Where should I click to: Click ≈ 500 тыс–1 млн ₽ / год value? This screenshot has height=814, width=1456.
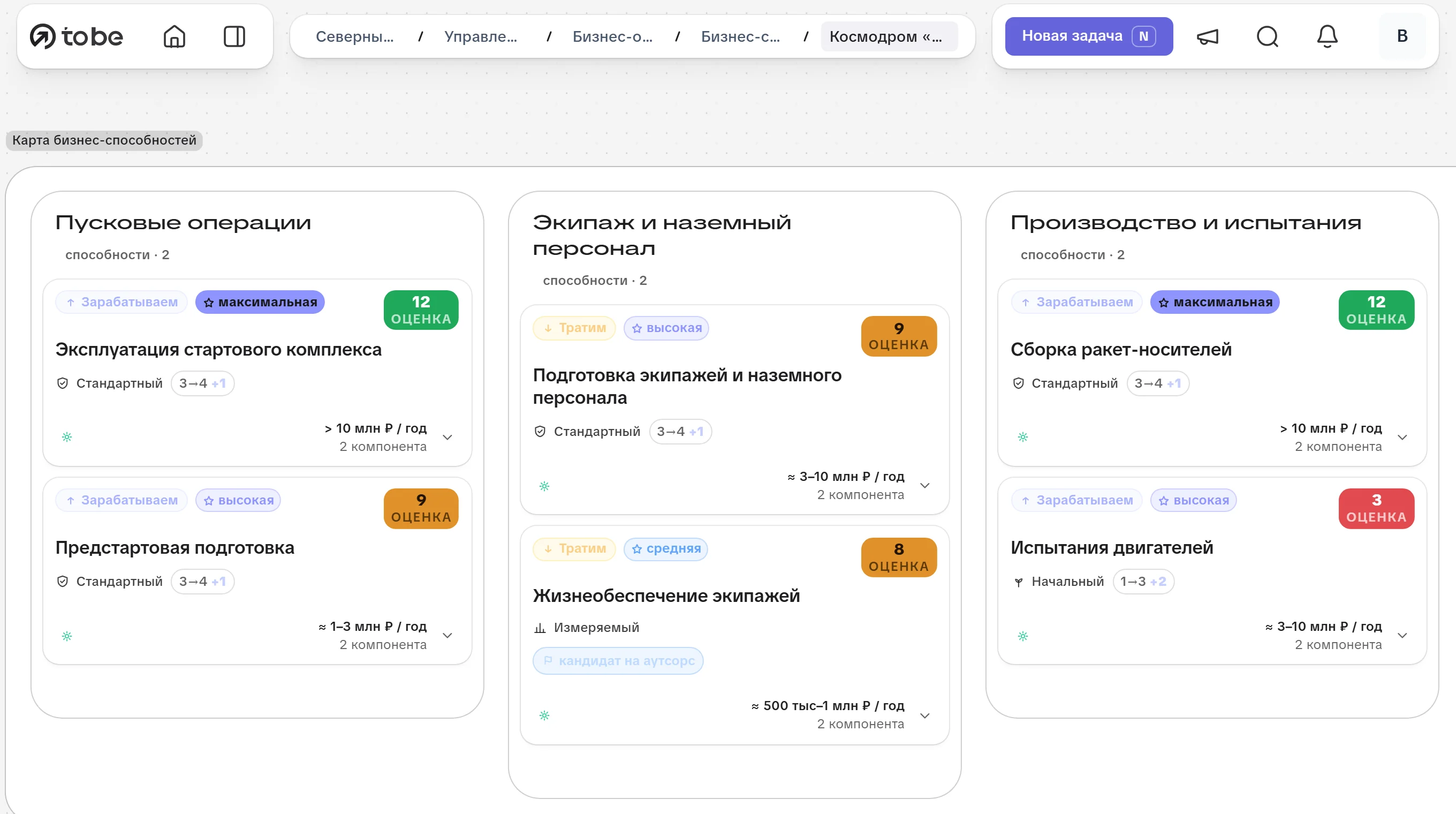[x=828, y=705]
